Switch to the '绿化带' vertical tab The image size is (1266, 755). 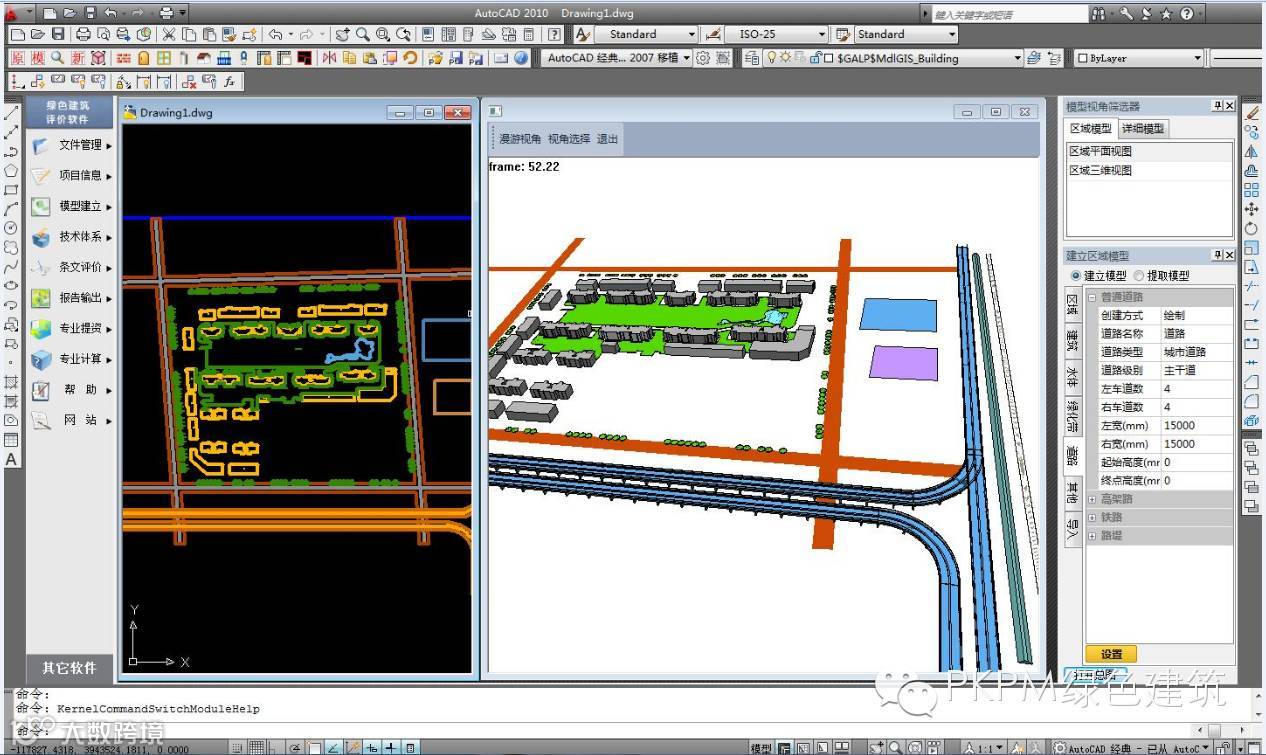point(1072,414)
